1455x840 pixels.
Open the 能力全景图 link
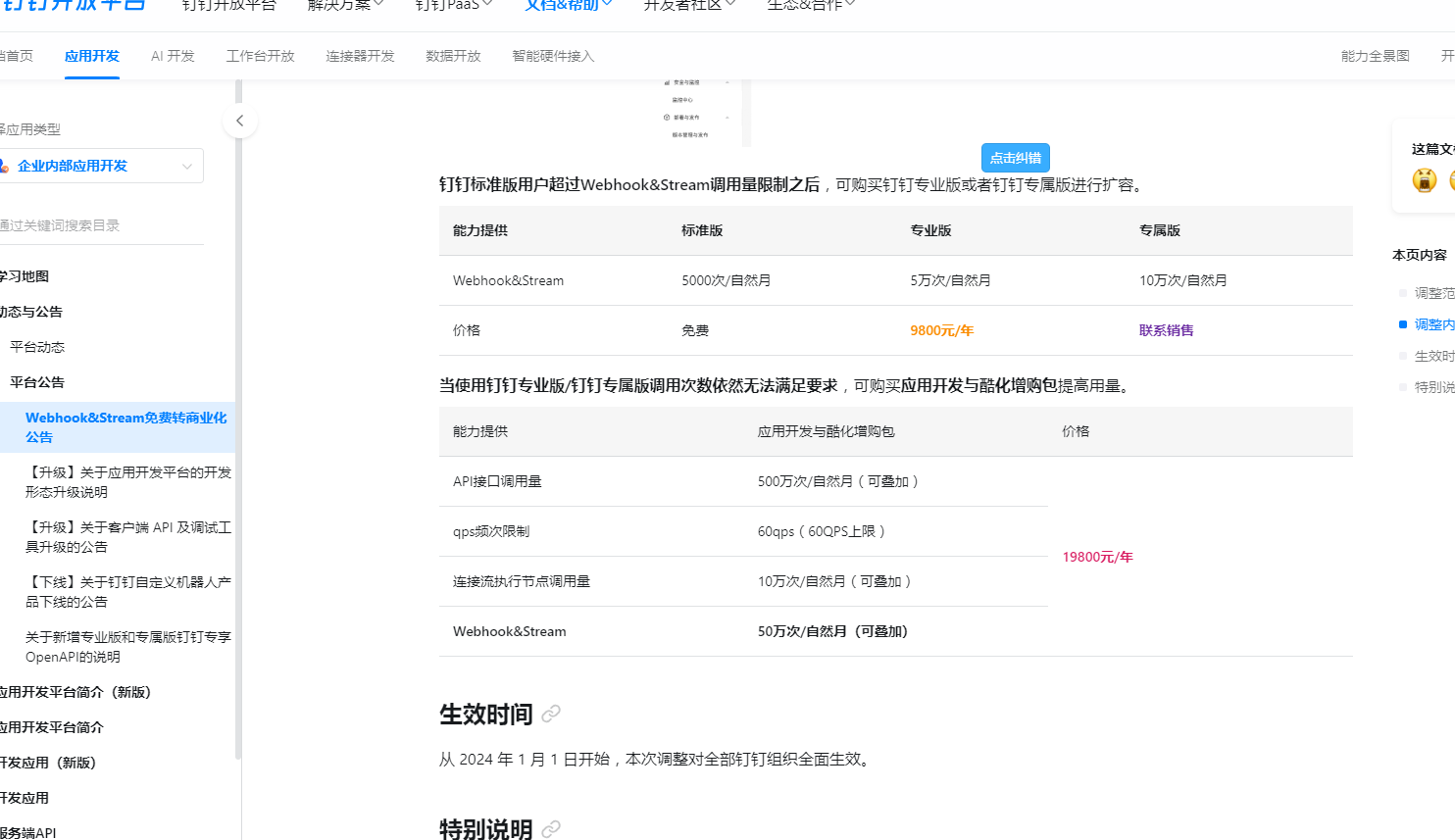pos(1376,56)
